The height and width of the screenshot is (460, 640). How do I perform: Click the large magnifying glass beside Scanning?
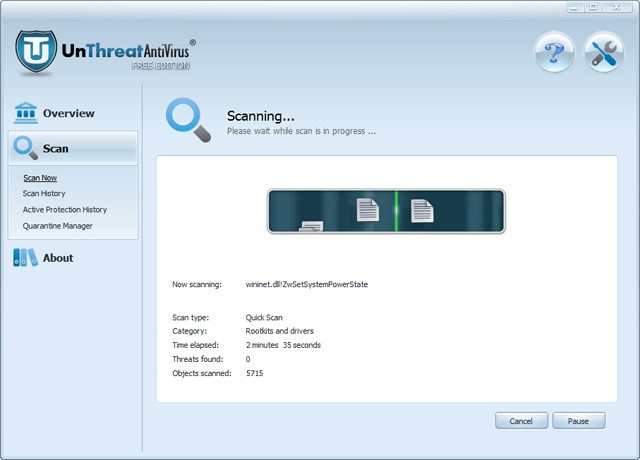[x=188, y=120]
